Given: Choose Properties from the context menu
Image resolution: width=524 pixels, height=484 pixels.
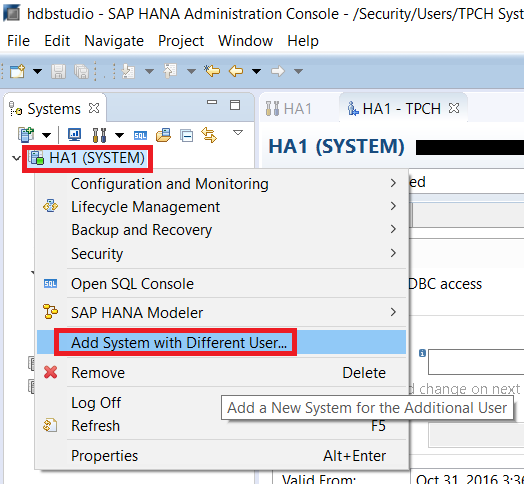Looking at the screenshot, I should (x=222, y=456).
